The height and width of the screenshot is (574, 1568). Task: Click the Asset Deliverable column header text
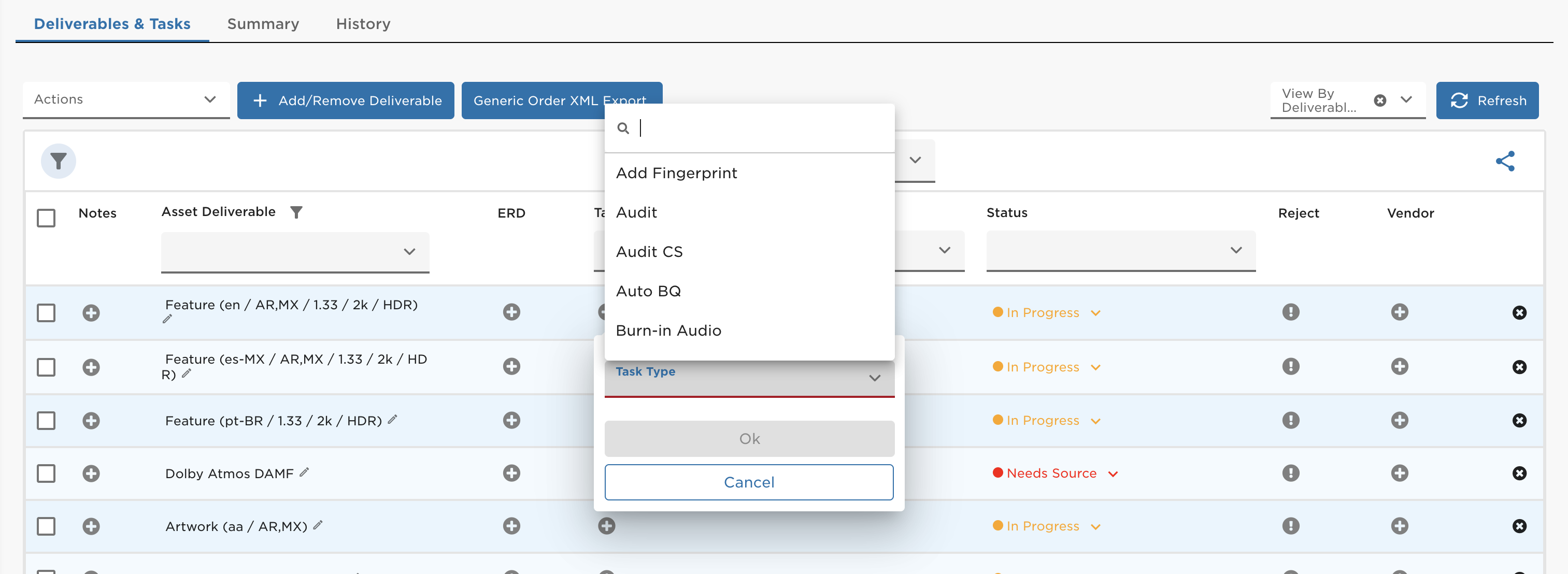pos(219,212)
